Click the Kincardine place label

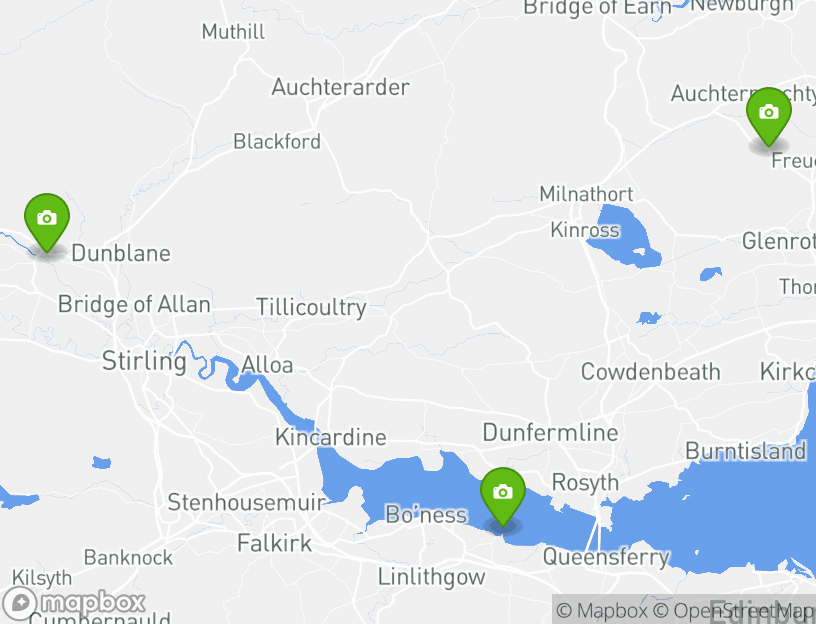330,437
